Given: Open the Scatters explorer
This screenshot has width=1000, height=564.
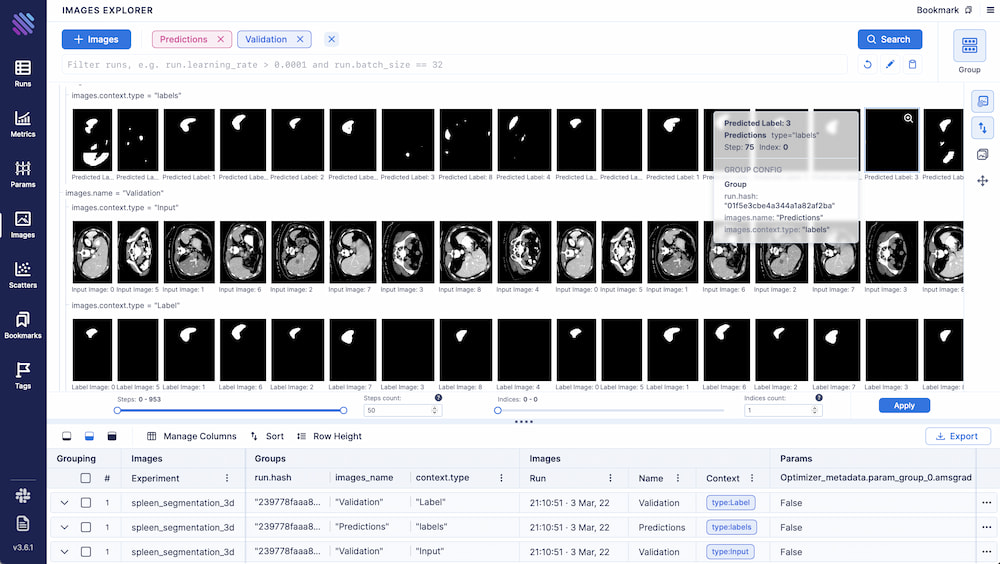Looking at the screenshot, I should [x=23, y=275].
